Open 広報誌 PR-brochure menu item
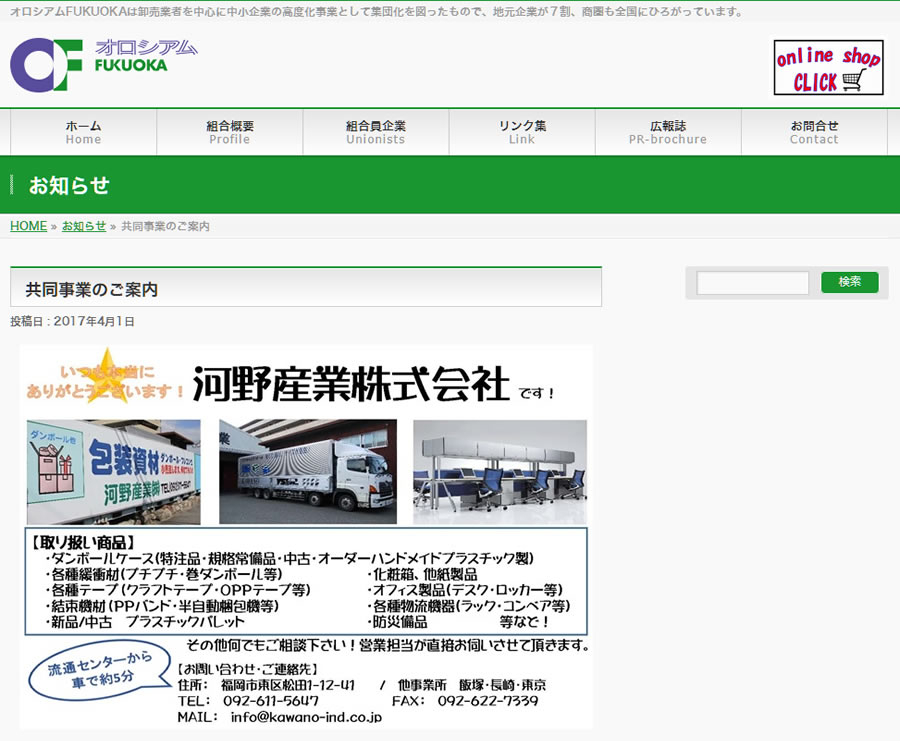The image size is (900, 741). click(668, 132)
